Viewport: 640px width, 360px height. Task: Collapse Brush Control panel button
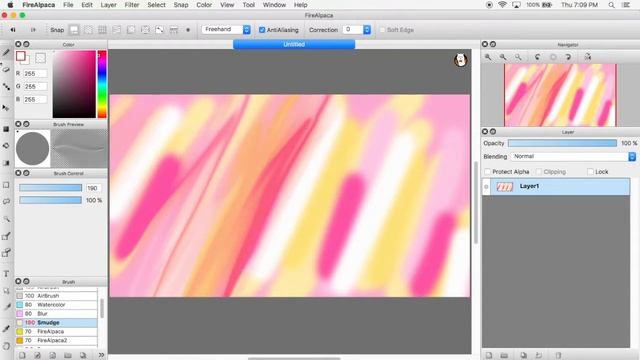click(26, 173)
